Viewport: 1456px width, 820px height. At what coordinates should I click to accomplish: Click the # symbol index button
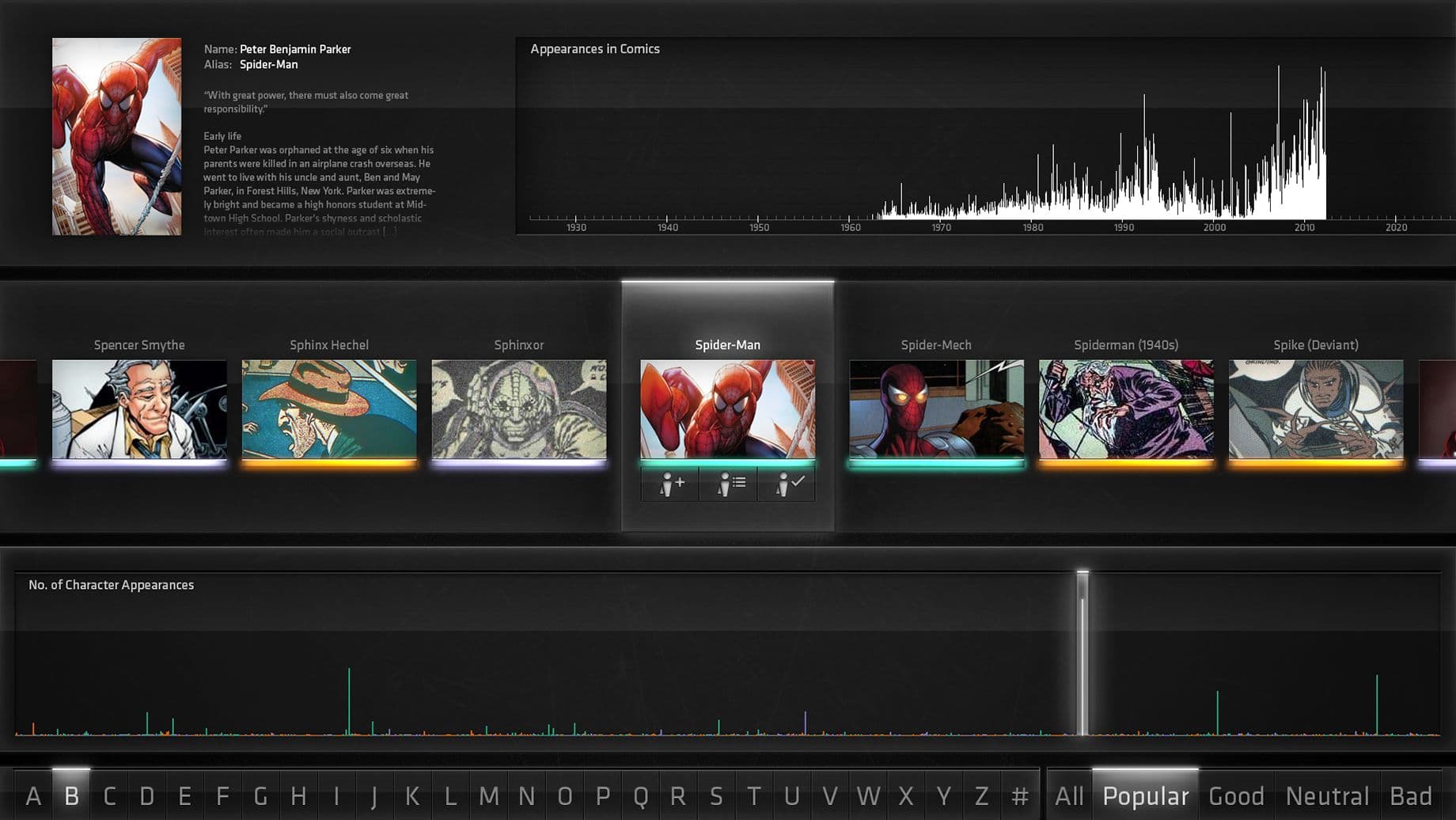pos(1020,795)
